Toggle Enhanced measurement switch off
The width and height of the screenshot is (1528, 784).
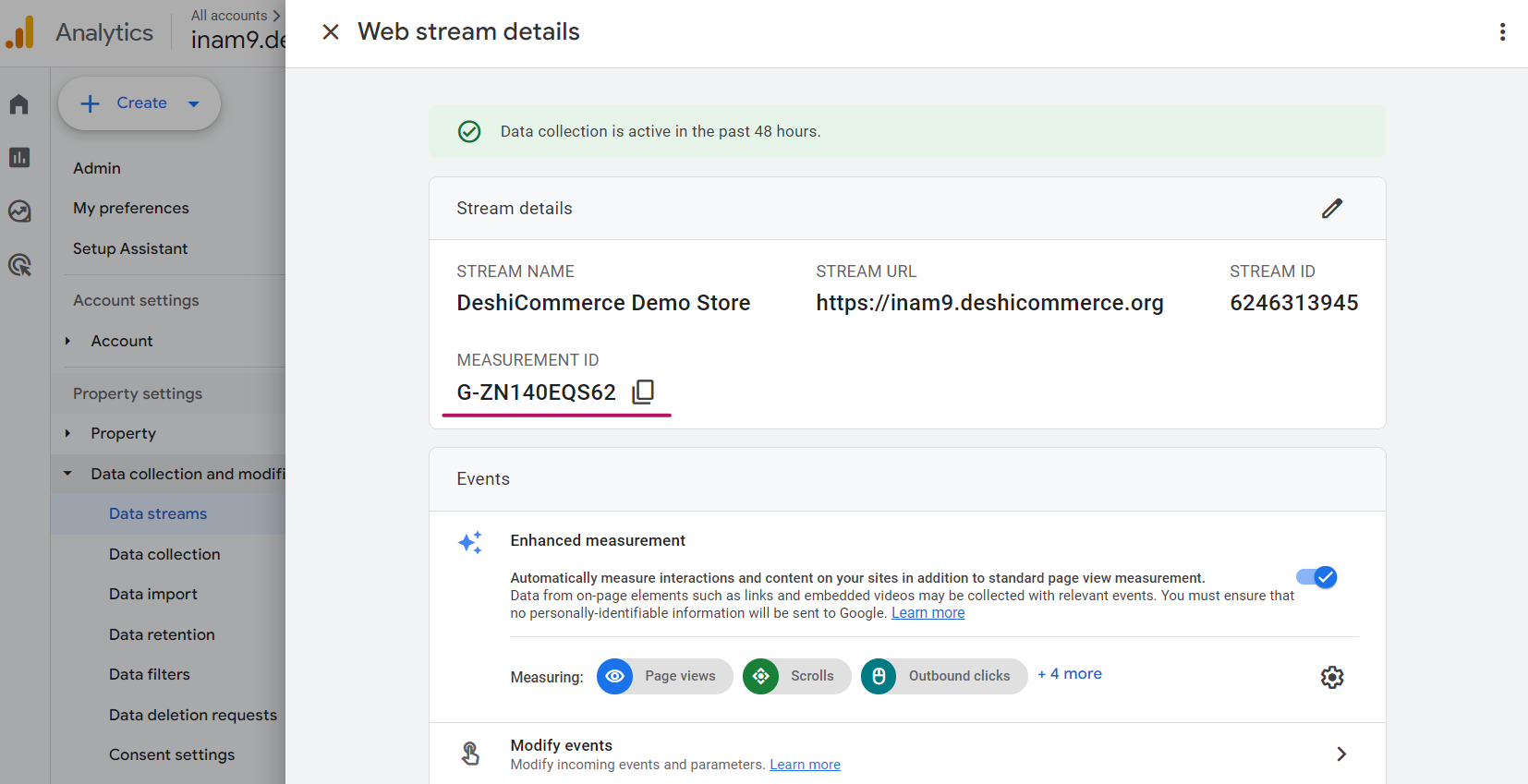pyautogui.click(x=1317, y=577)
